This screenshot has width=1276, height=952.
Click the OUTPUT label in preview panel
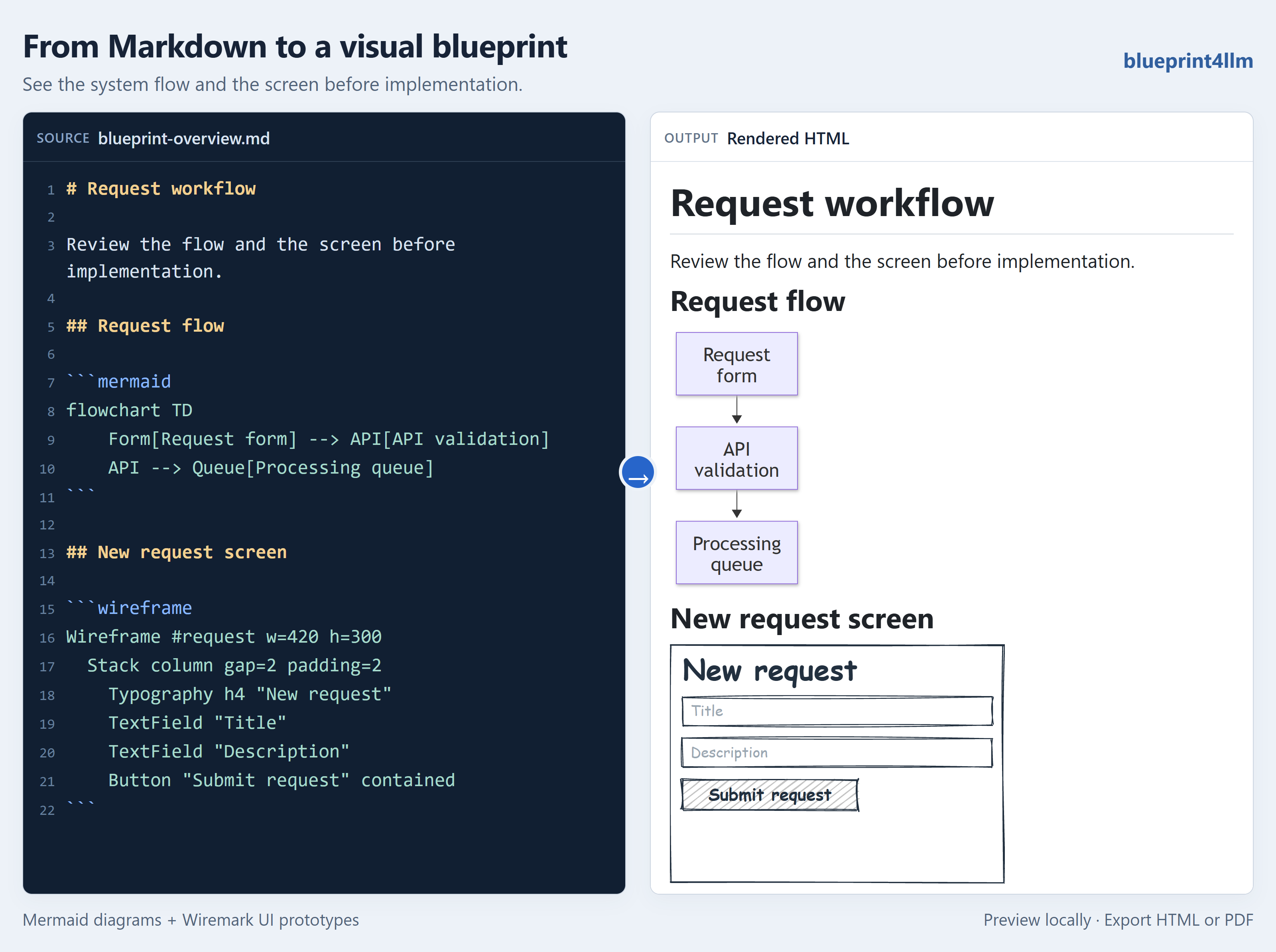[691, 138]
